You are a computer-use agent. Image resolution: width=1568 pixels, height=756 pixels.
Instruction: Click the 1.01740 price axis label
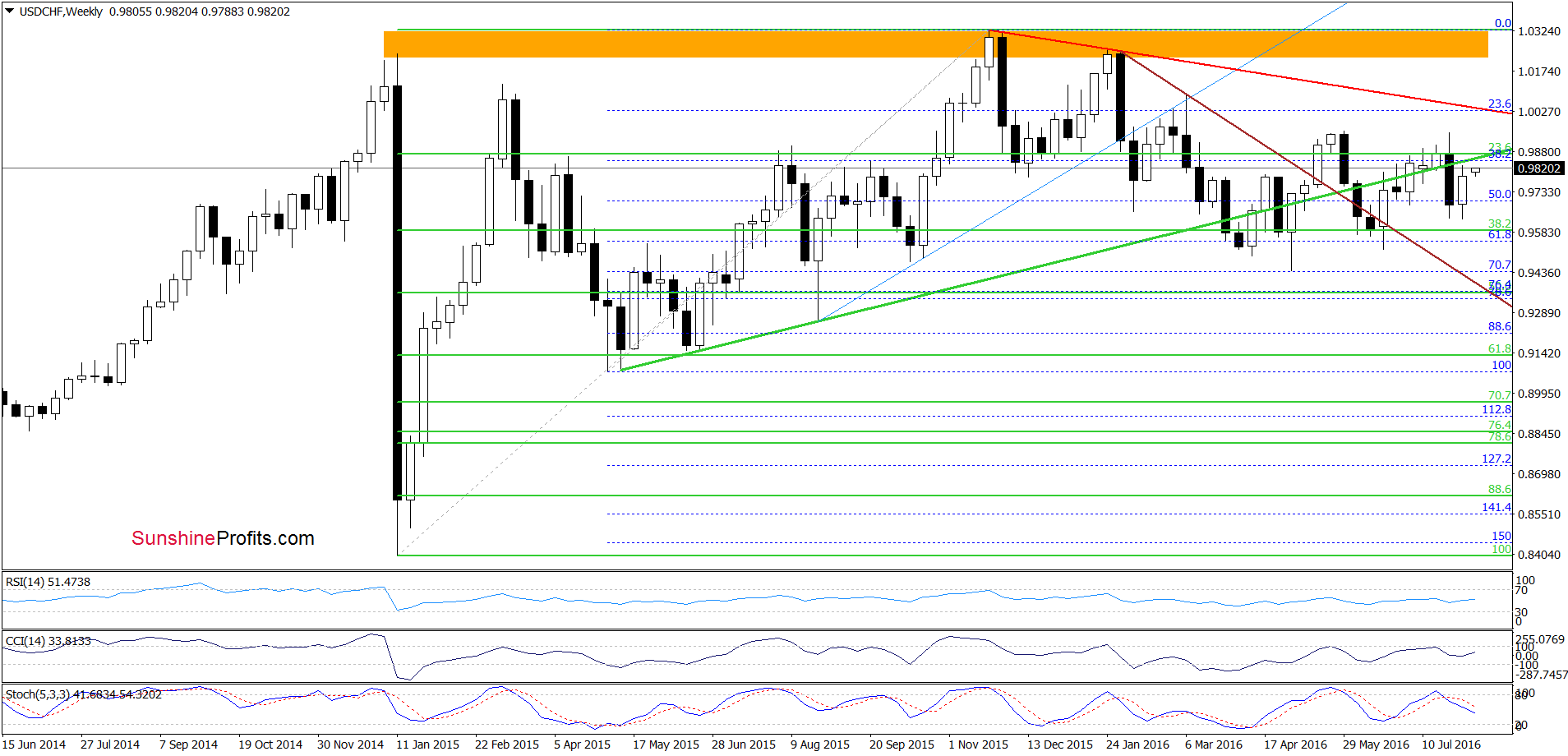(x=1538, y=71)
